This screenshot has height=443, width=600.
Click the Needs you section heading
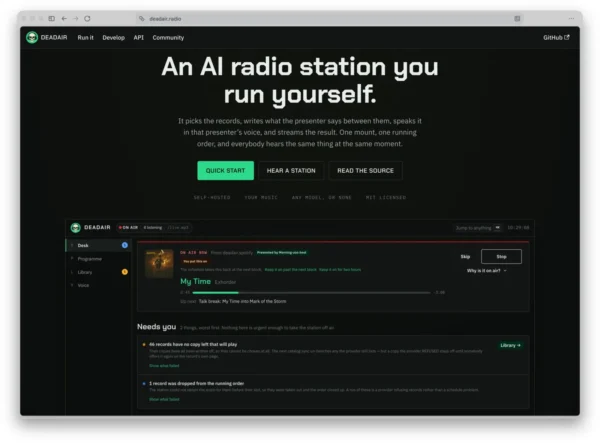click(157, 327)
